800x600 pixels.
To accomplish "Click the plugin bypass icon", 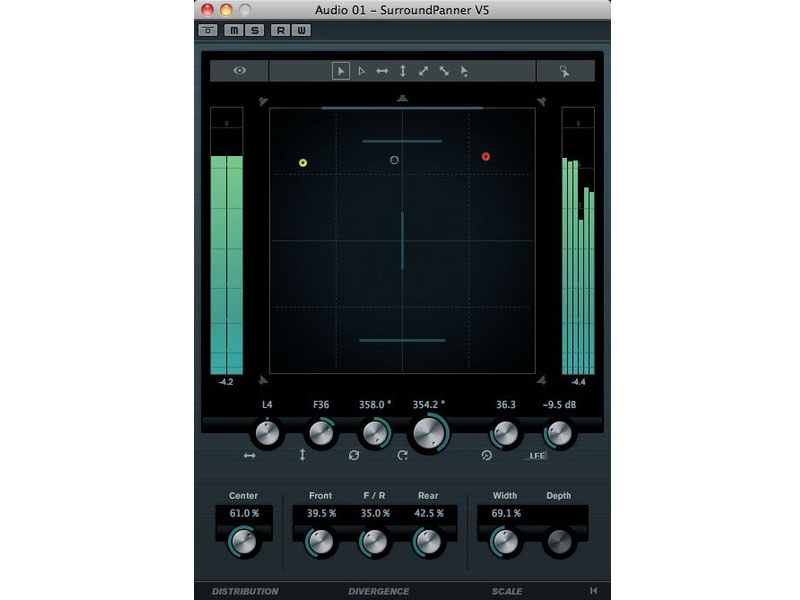I will coord(208,29).
